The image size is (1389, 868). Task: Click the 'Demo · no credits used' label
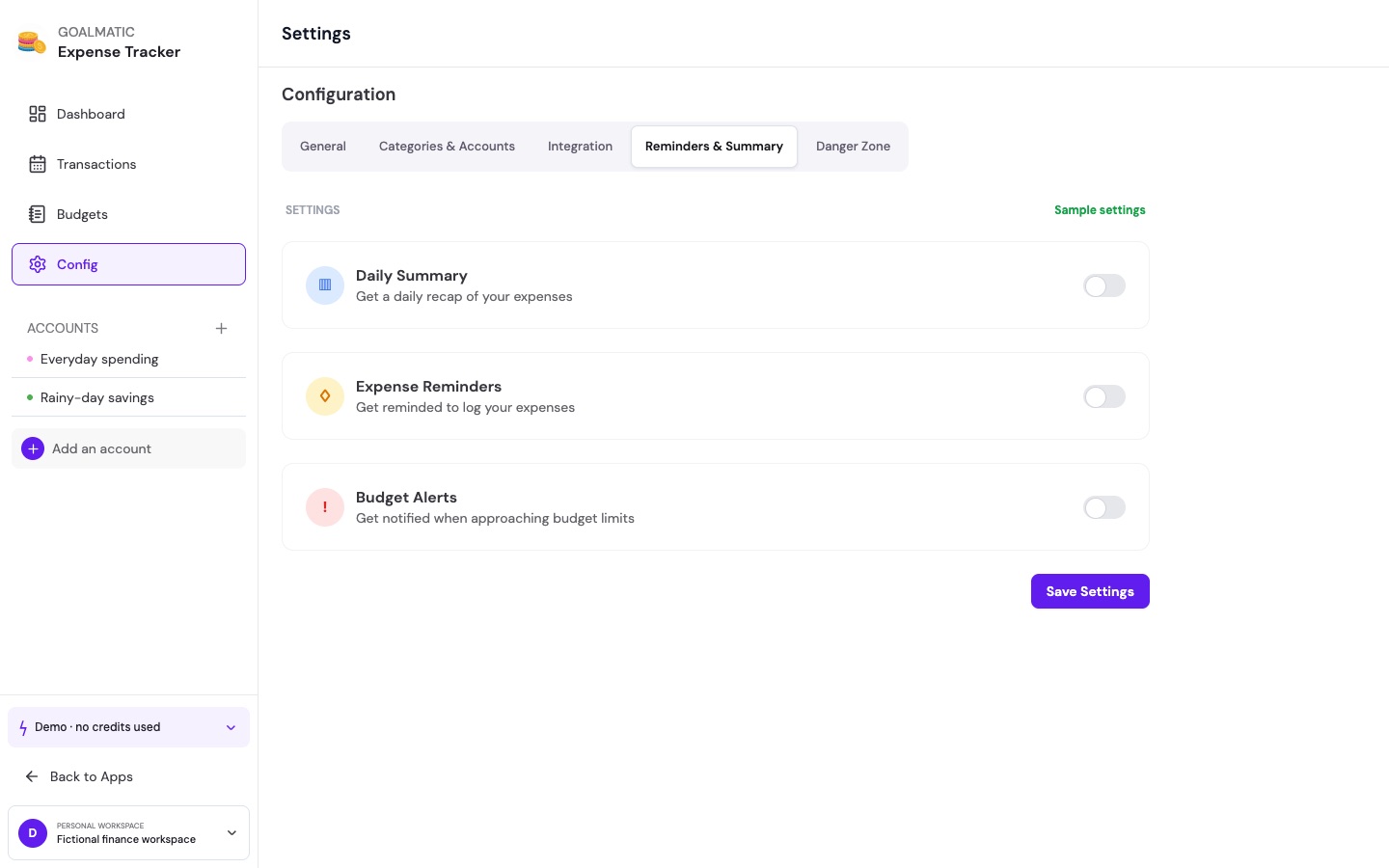(97, 728)
